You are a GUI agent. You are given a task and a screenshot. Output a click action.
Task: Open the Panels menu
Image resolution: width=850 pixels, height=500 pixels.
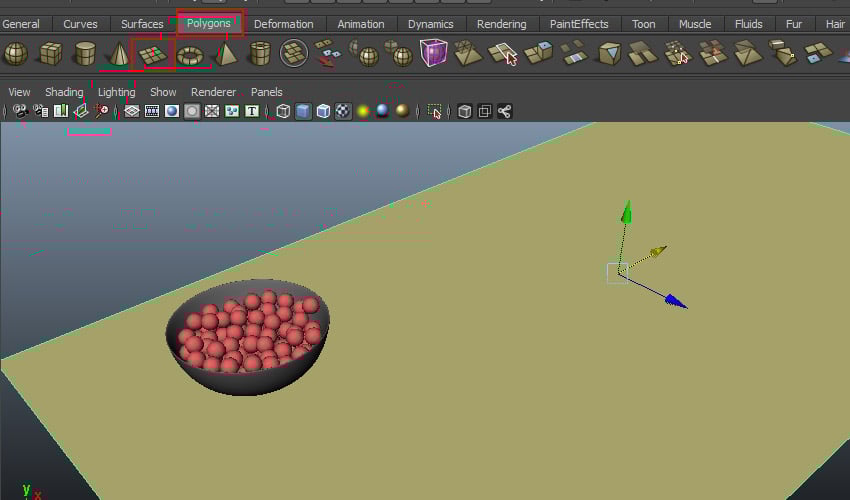pos(266,92)
